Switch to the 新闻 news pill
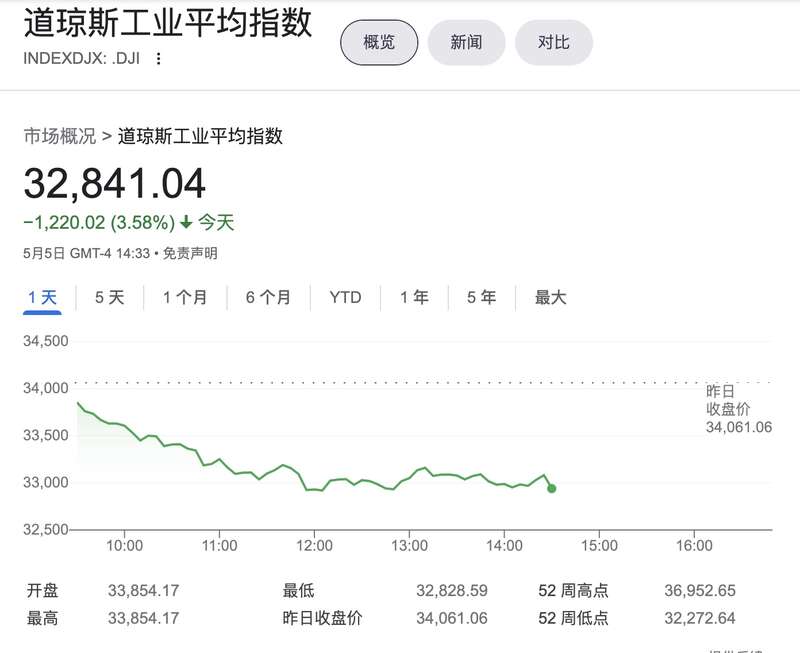Screen dimensions: 800x653 coord(466,42)
